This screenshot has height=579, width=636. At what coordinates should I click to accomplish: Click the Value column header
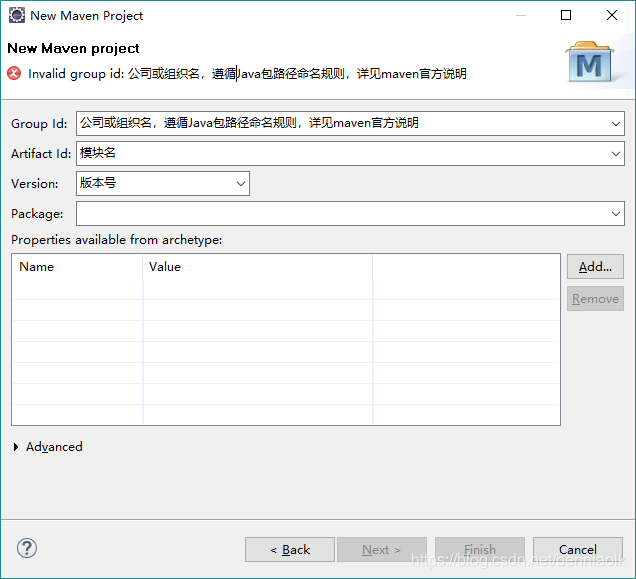258,267
